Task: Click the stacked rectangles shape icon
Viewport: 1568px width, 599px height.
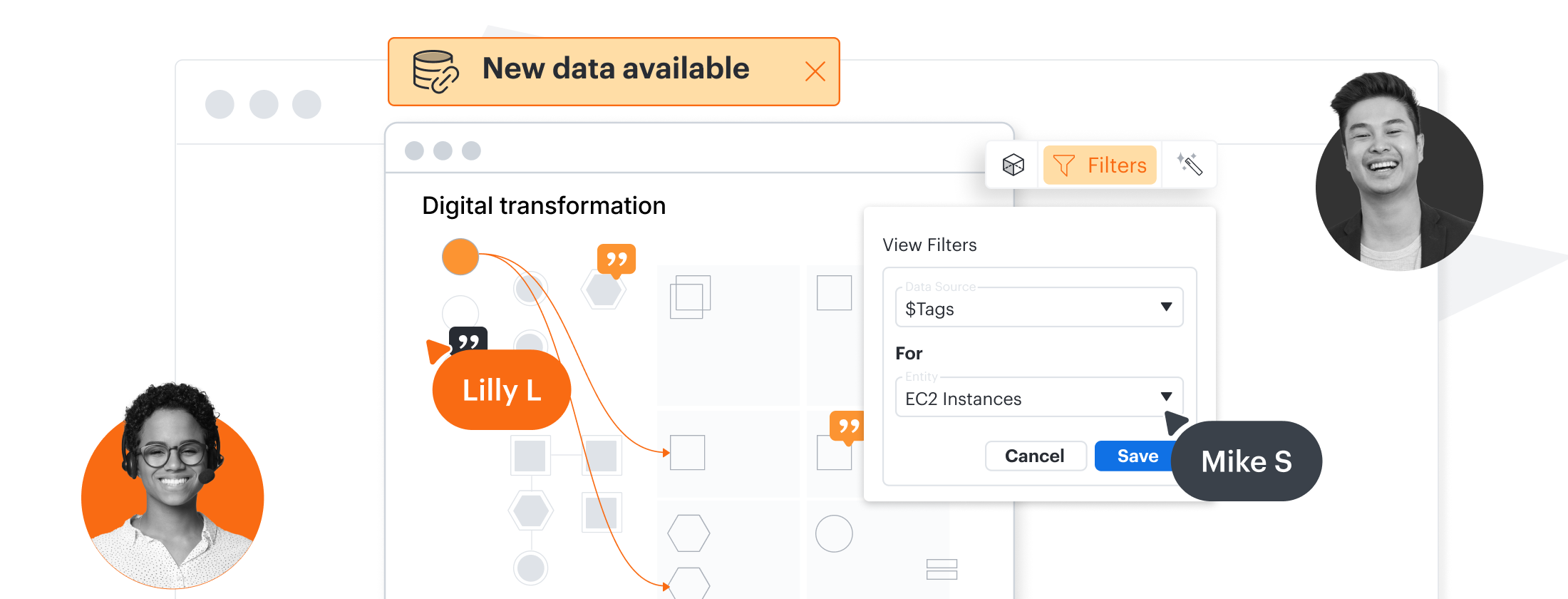Action: (942, 569)
